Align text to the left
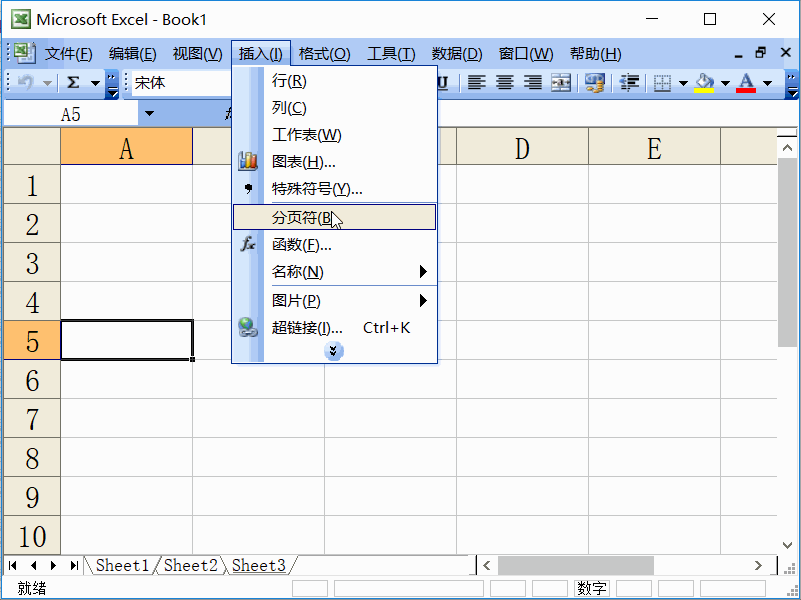This screenshot has width=801, height=600. pyautogui.click(x=477, y=82)
